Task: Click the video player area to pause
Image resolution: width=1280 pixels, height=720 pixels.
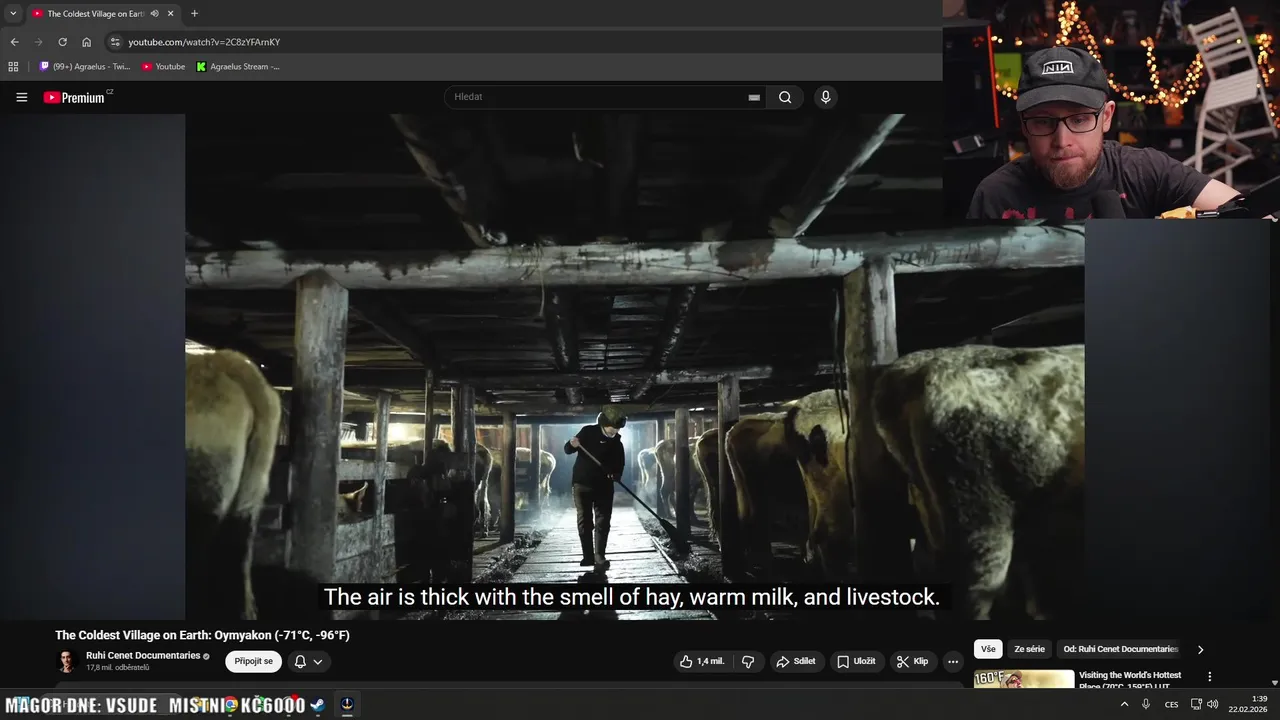Action: point(634,366)
